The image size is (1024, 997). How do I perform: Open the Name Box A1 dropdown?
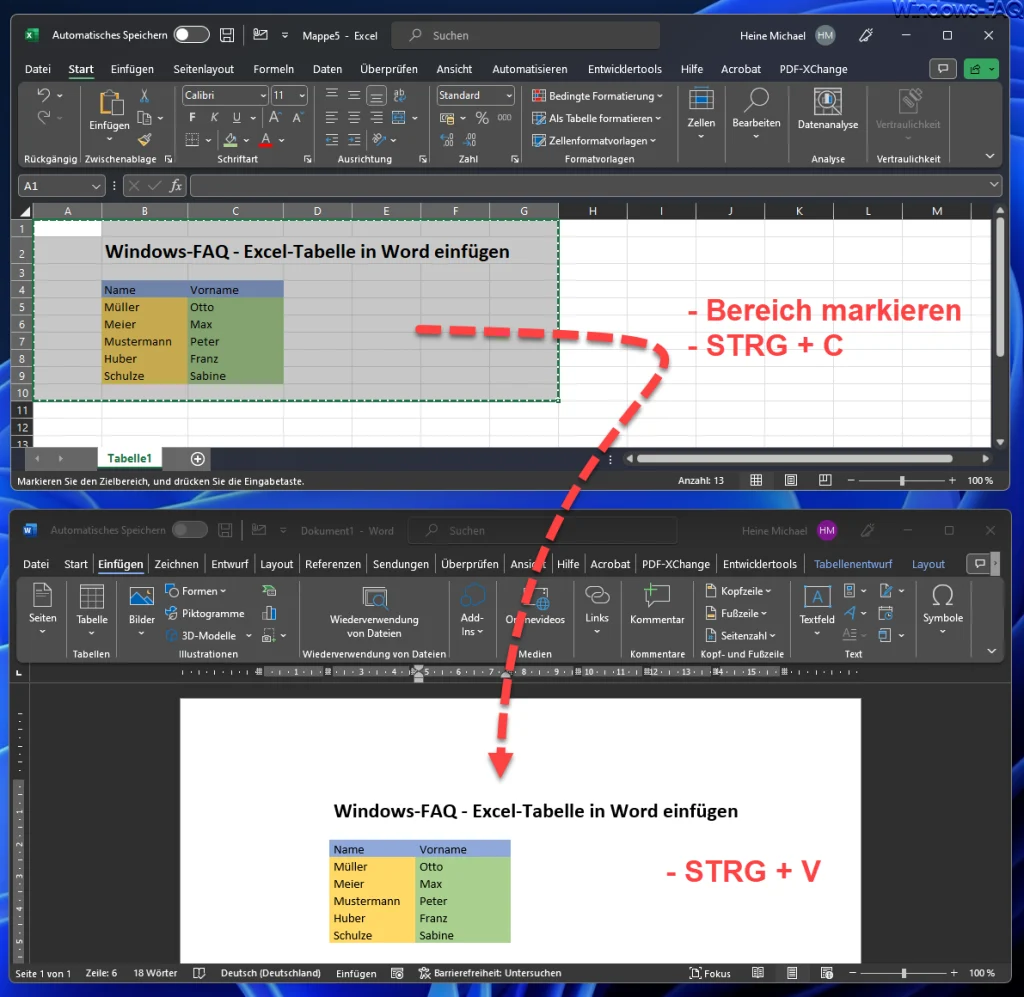click(x=96, y=186)
